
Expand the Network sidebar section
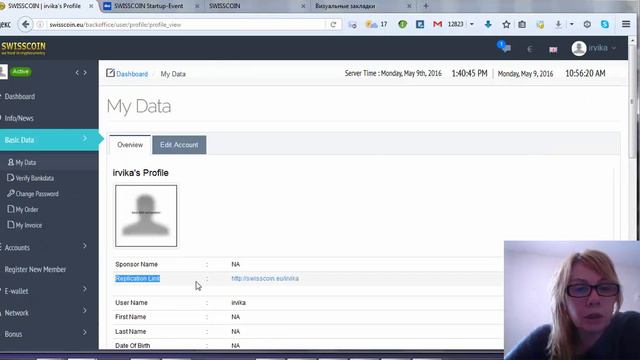tap(84, 311)
